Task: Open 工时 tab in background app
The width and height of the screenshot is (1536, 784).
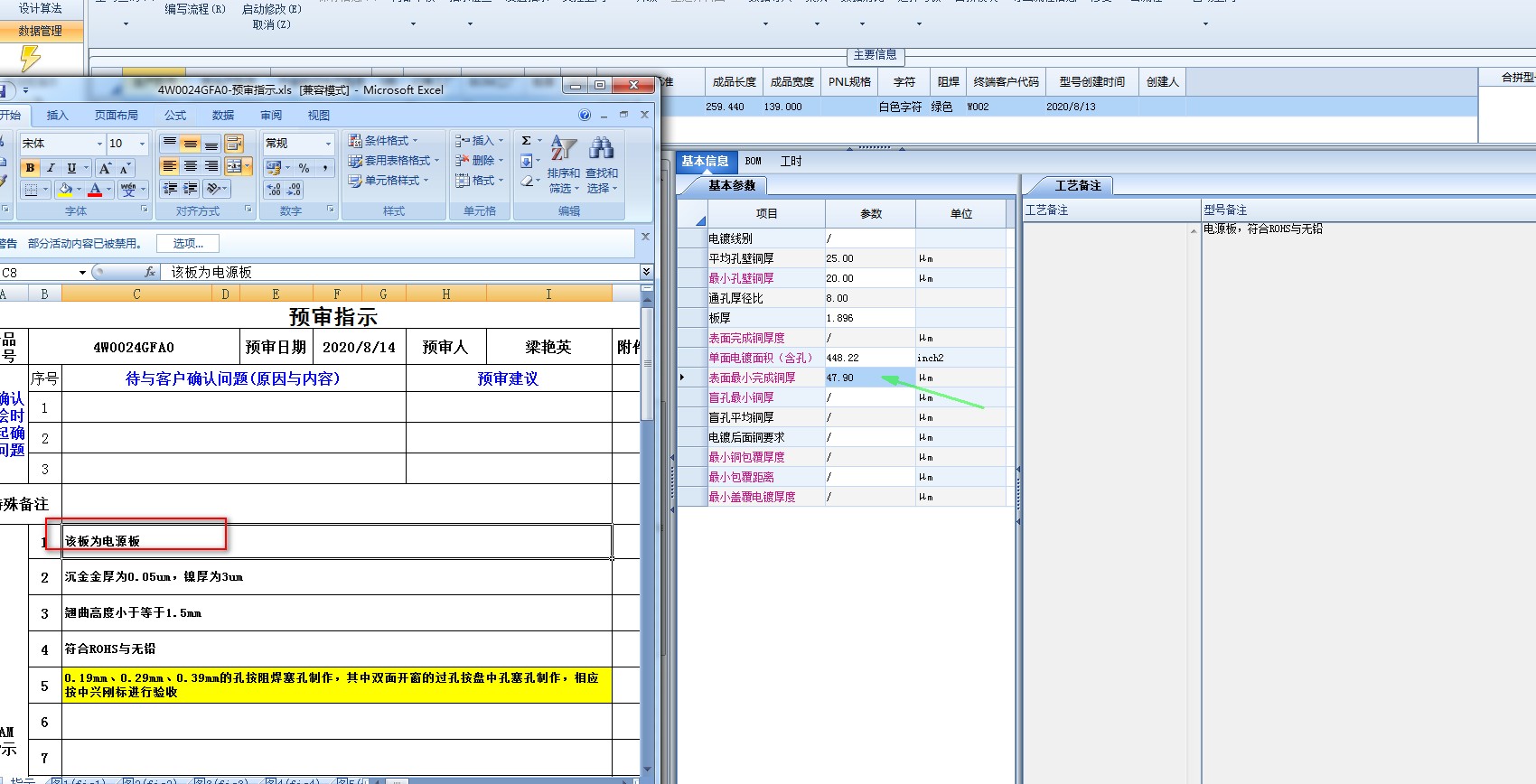Action: point(791,162)
